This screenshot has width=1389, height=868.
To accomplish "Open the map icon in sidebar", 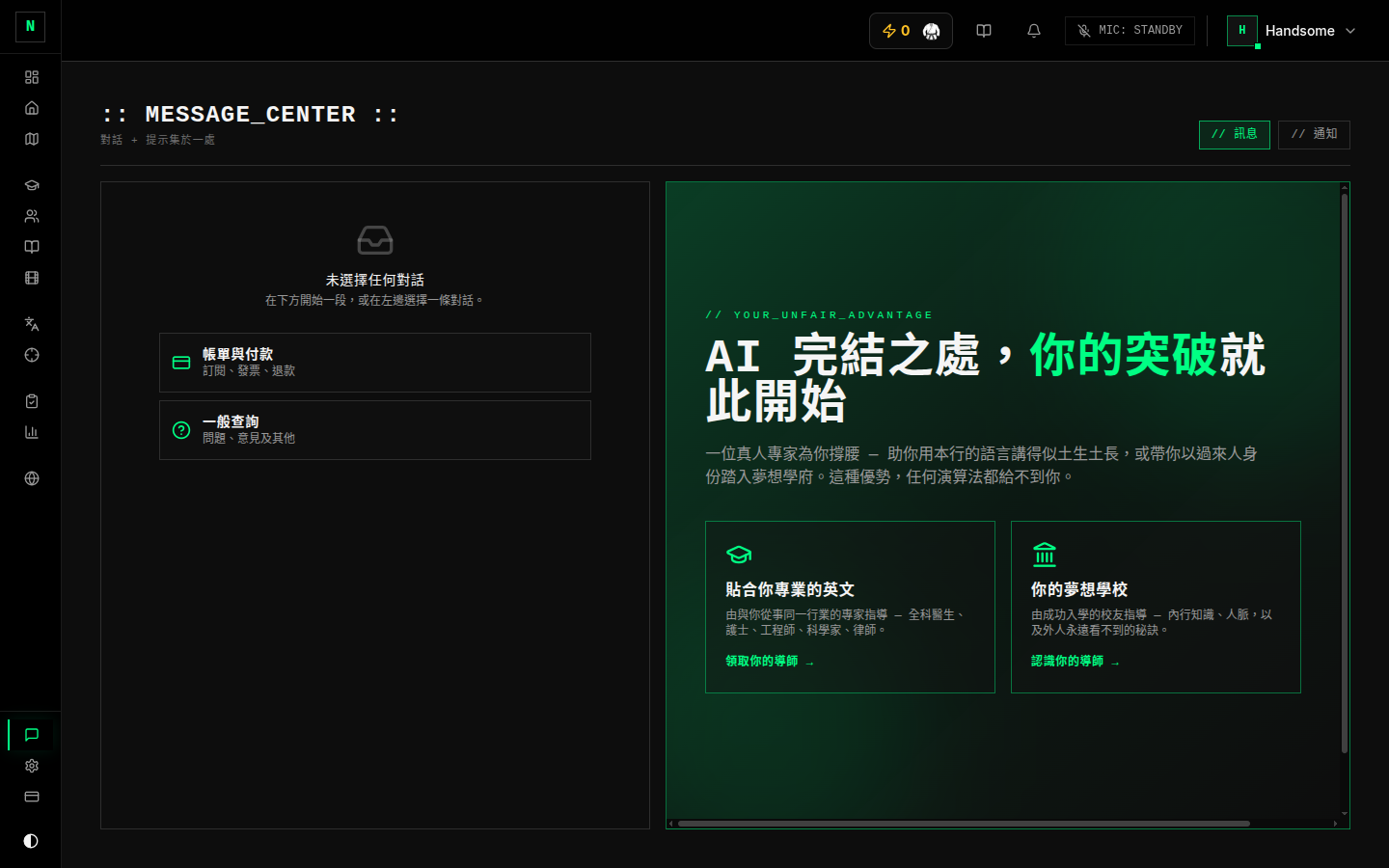I will click(32, 139).
